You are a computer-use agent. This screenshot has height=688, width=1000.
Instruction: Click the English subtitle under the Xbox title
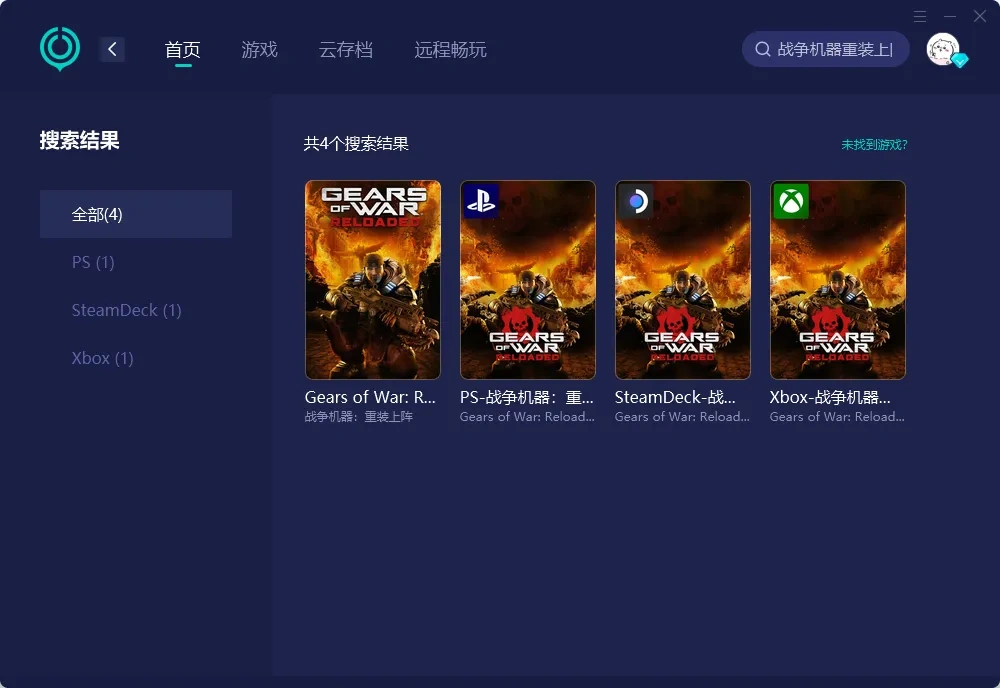click(x=837, y=417)
